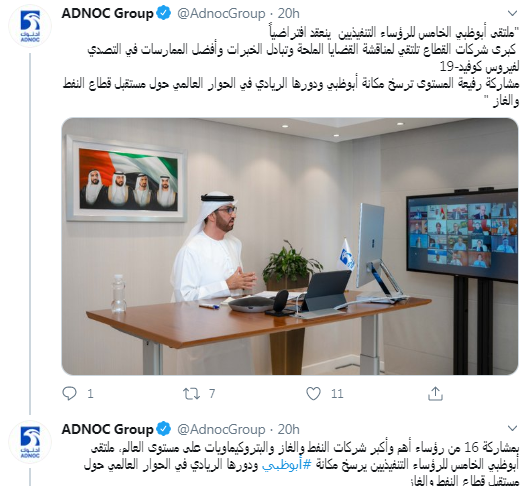Open the #أبوظبي hashtag link
The width and height of the screenshot is (530, 486).
coord(287,465)
